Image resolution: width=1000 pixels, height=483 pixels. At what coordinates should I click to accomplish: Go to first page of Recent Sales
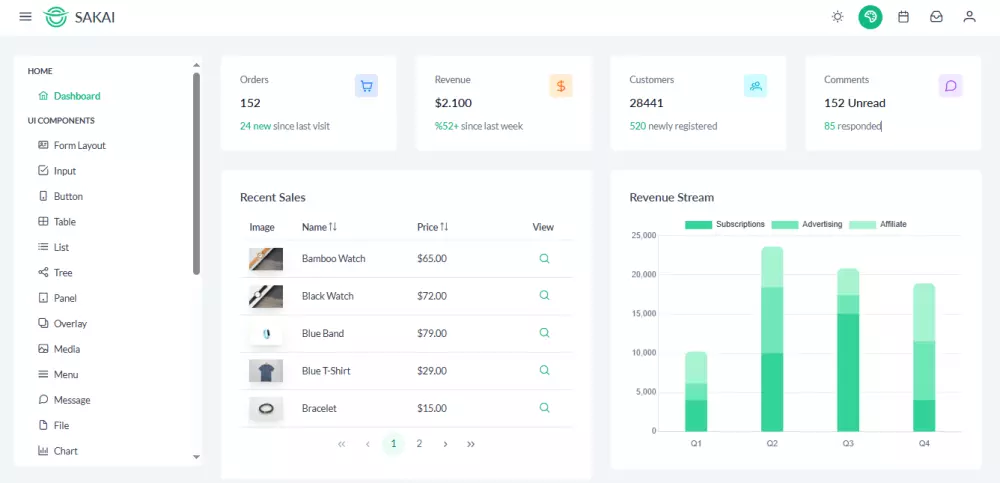pyautogui.click(x=342, y=444)
